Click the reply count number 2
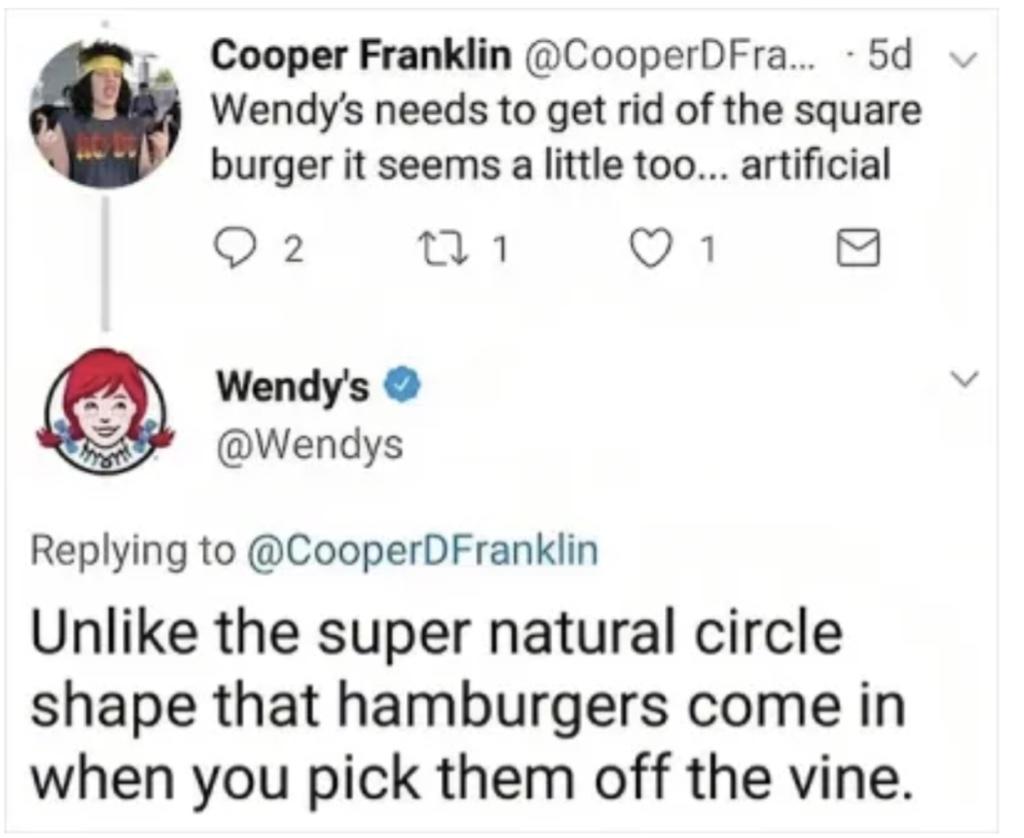The image size is (1024, 838). pyautogui.click(x=295, y=250)
